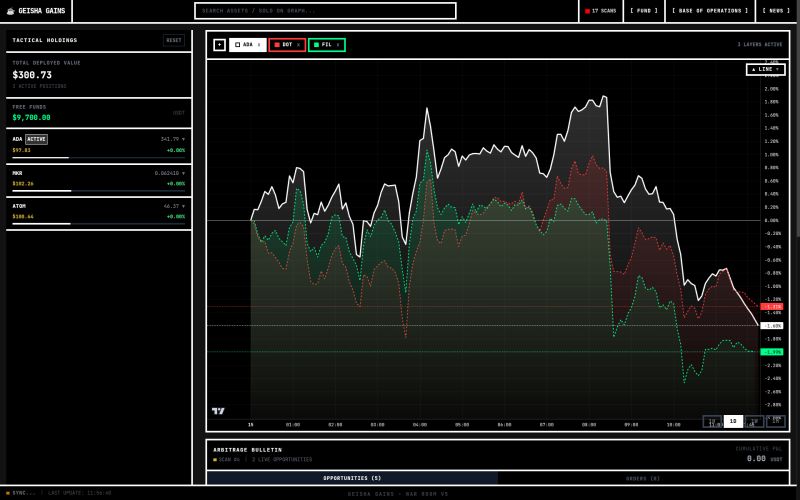Click the green FIL color swatch
Screen dimensions: 800x500
tap(316, 45)
